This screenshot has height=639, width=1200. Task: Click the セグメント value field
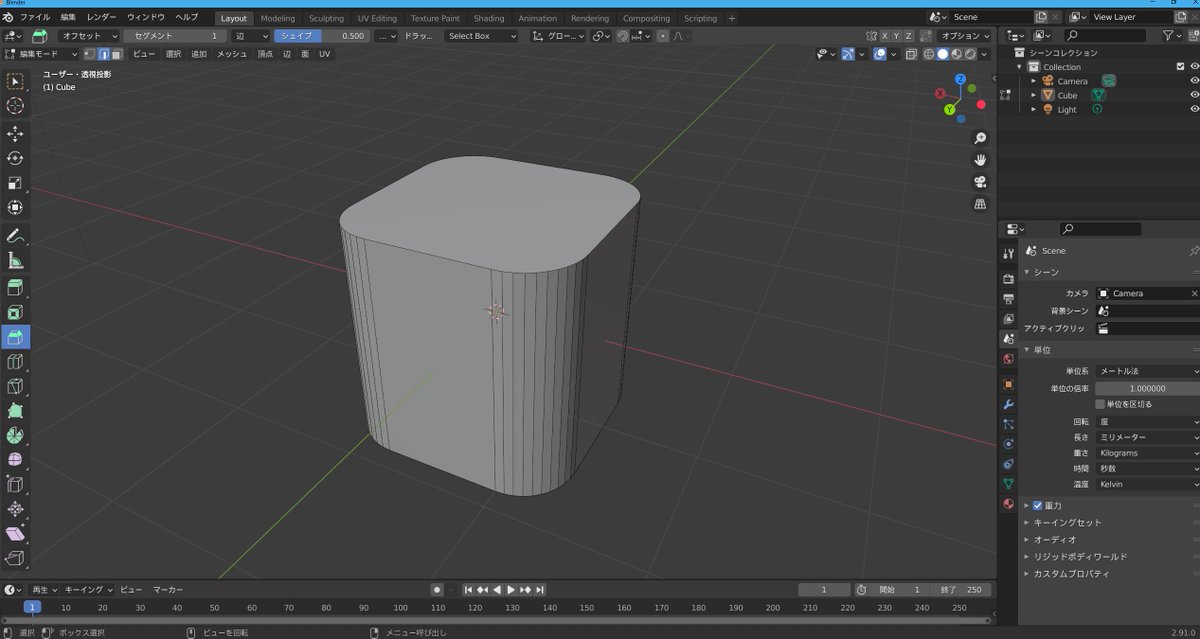coord(176,36)
